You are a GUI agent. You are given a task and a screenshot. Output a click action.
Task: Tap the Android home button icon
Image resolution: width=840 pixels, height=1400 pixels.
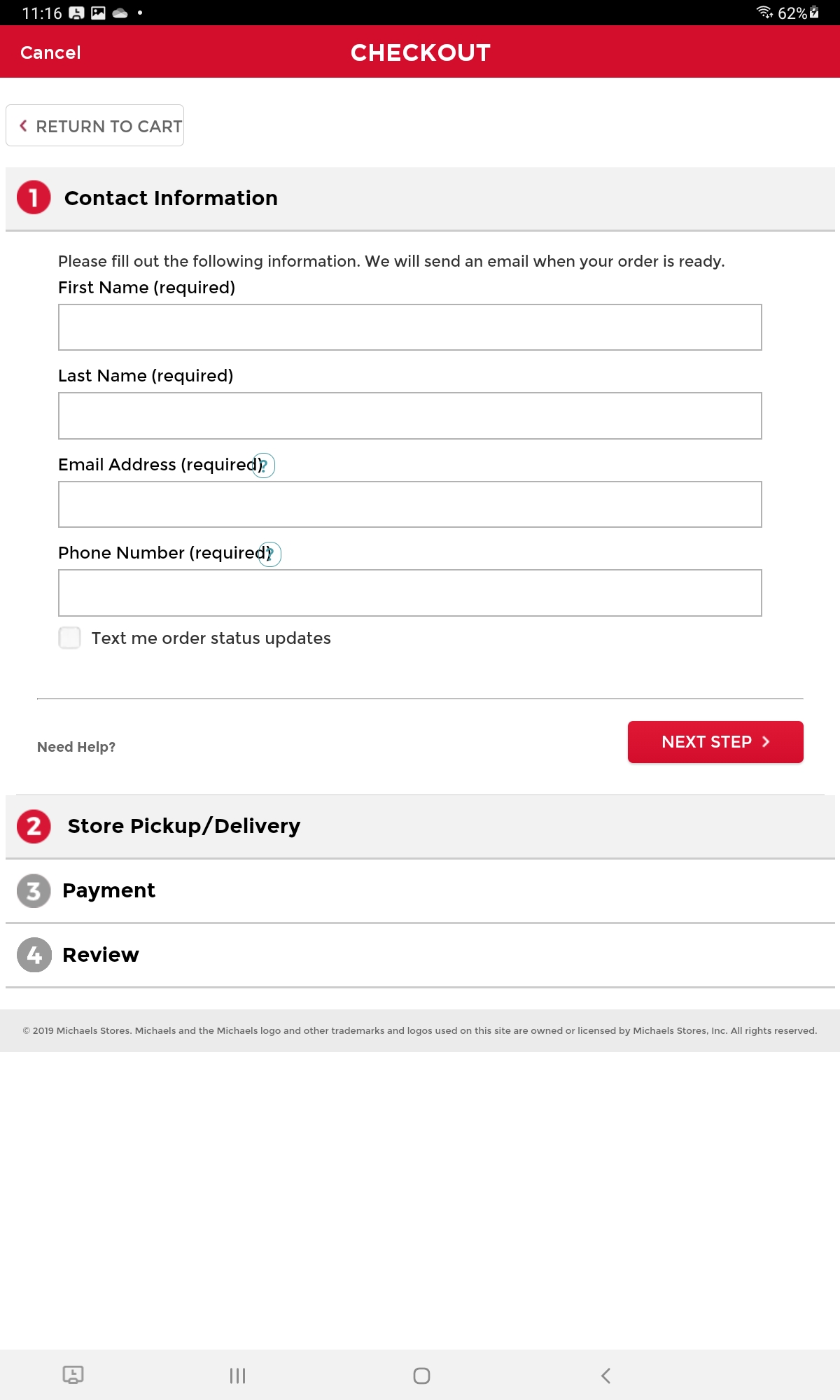pyautogui.click(x=421, y=1375)
